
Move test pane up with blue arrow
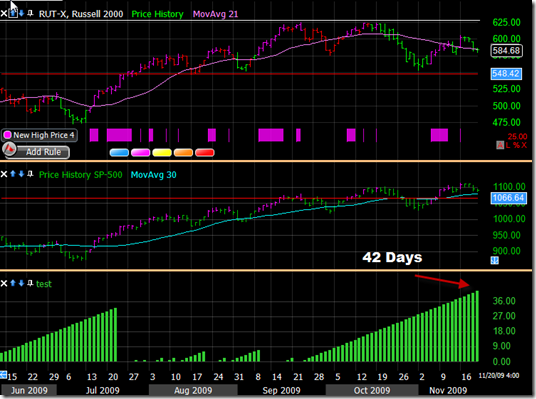click(x=13, y=283)
